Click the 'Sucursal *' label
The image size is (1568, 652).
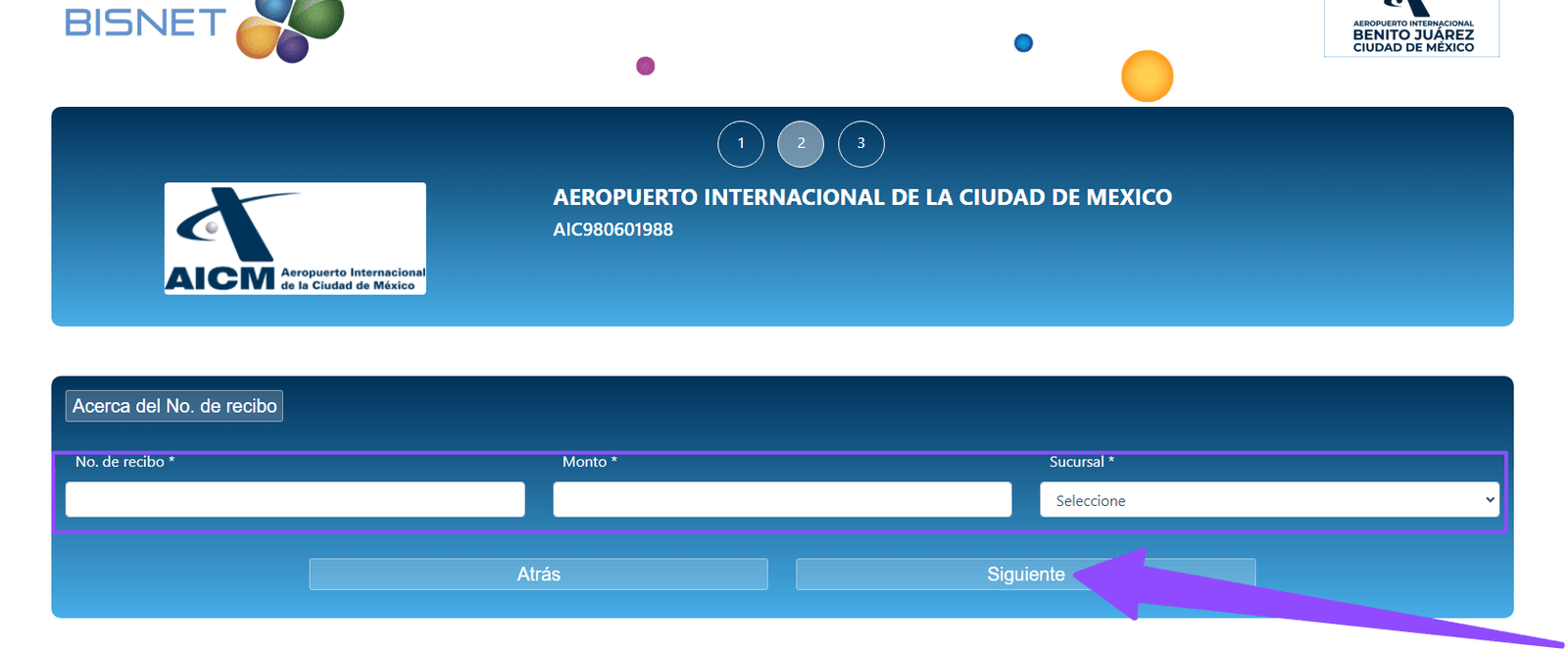(1082, 462)
